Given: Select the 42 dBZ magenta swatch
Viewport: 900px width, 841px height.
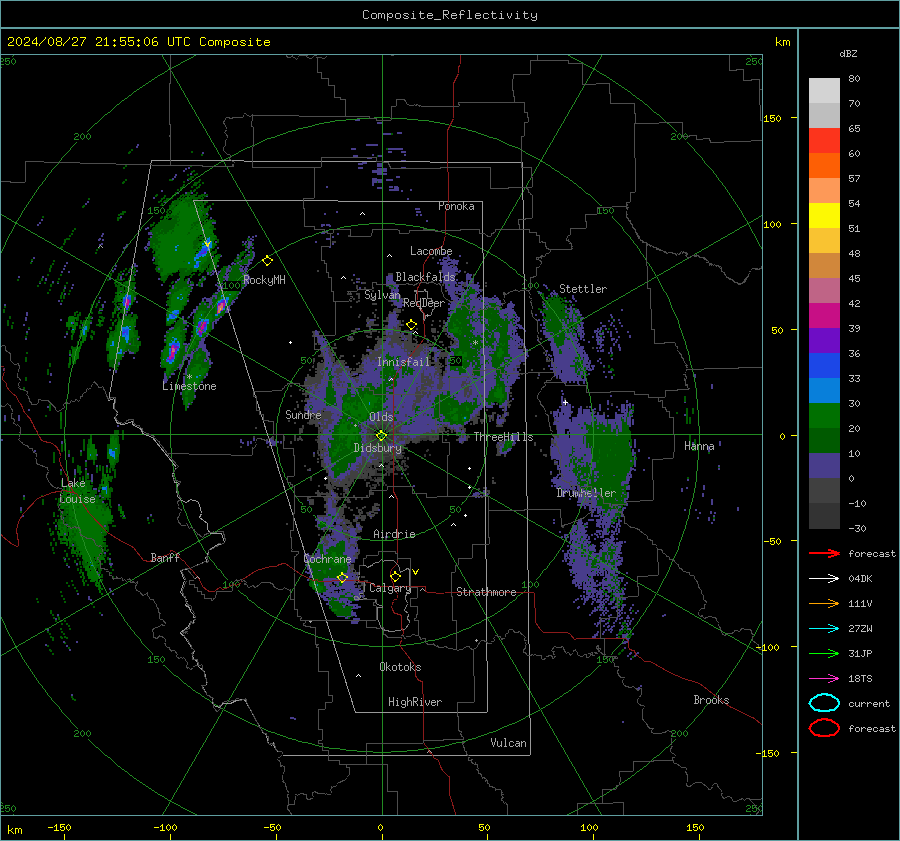Looking at the screenshot, I should (x=824, y=315).
